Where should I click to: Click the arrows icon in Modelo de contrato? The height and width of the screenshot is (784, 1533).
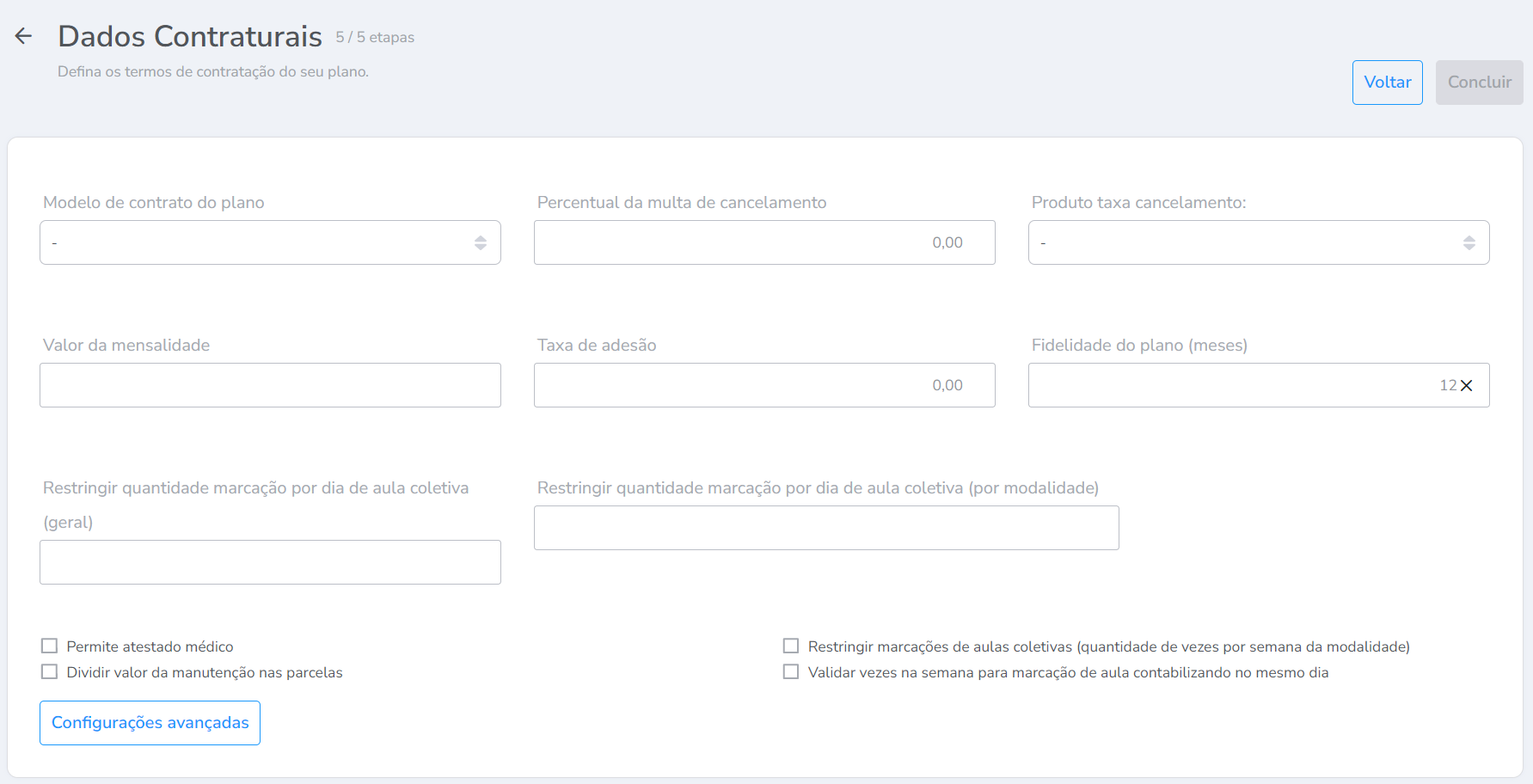(x=481, y=243)
